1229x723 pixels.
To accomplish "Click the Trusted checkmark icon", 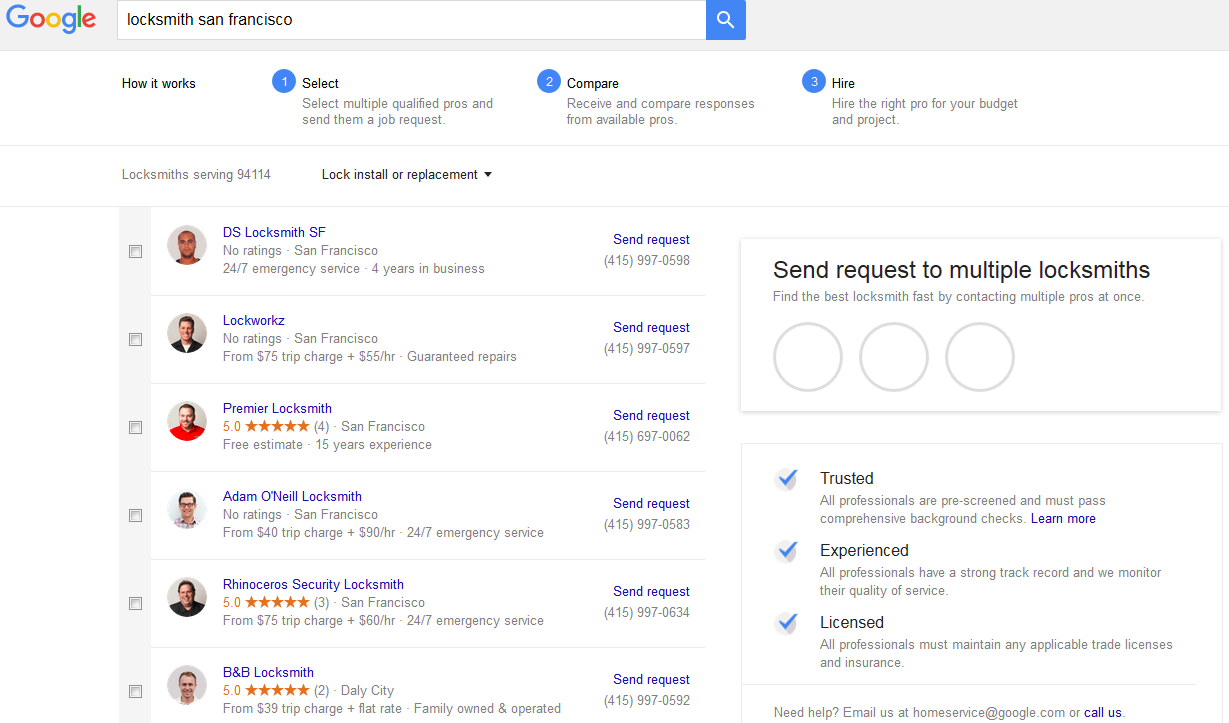I will (x=788, y=479).
